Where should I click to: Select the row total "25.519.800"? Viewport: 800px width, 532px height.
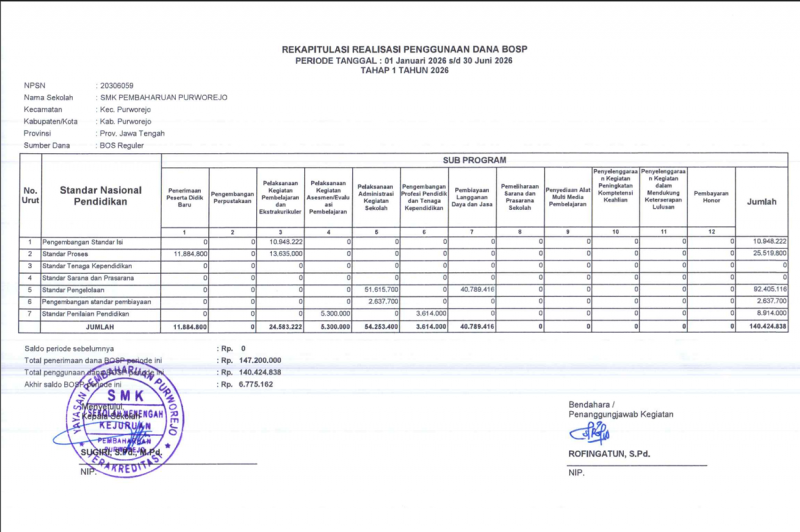769,254
